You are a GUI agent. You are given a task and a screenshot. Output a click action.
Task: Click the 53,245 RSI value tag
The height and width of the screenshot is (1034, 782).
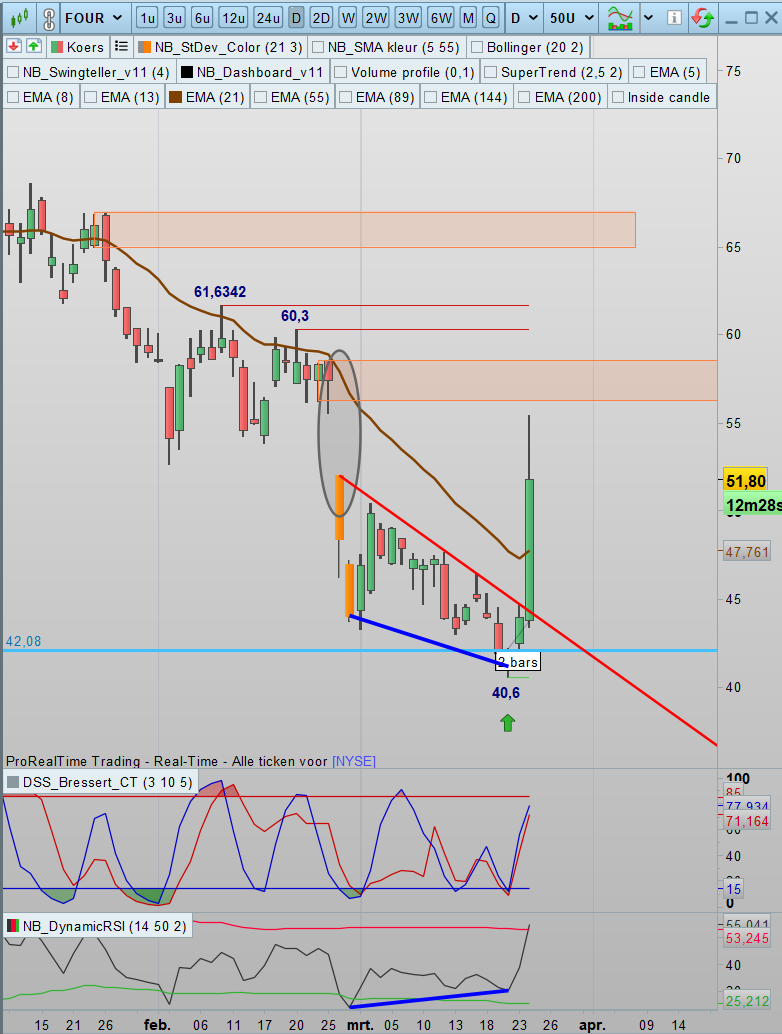(747, 938)
